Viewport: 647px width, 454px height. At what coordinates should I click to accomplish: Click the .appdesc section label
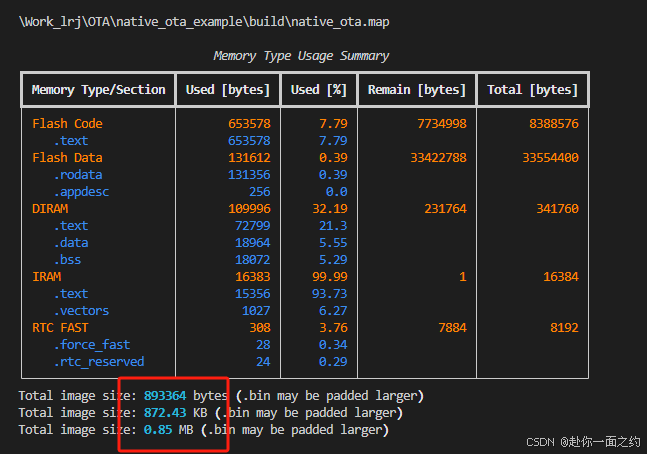click(x=81, y=192)
